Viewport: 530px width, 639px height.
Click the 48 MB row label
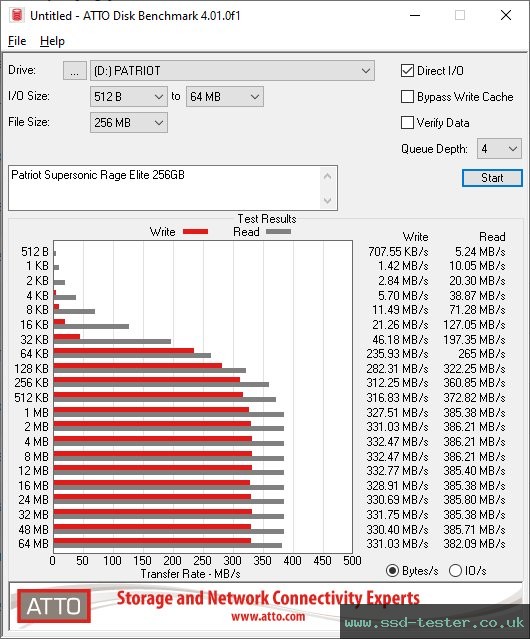[33, 529]
